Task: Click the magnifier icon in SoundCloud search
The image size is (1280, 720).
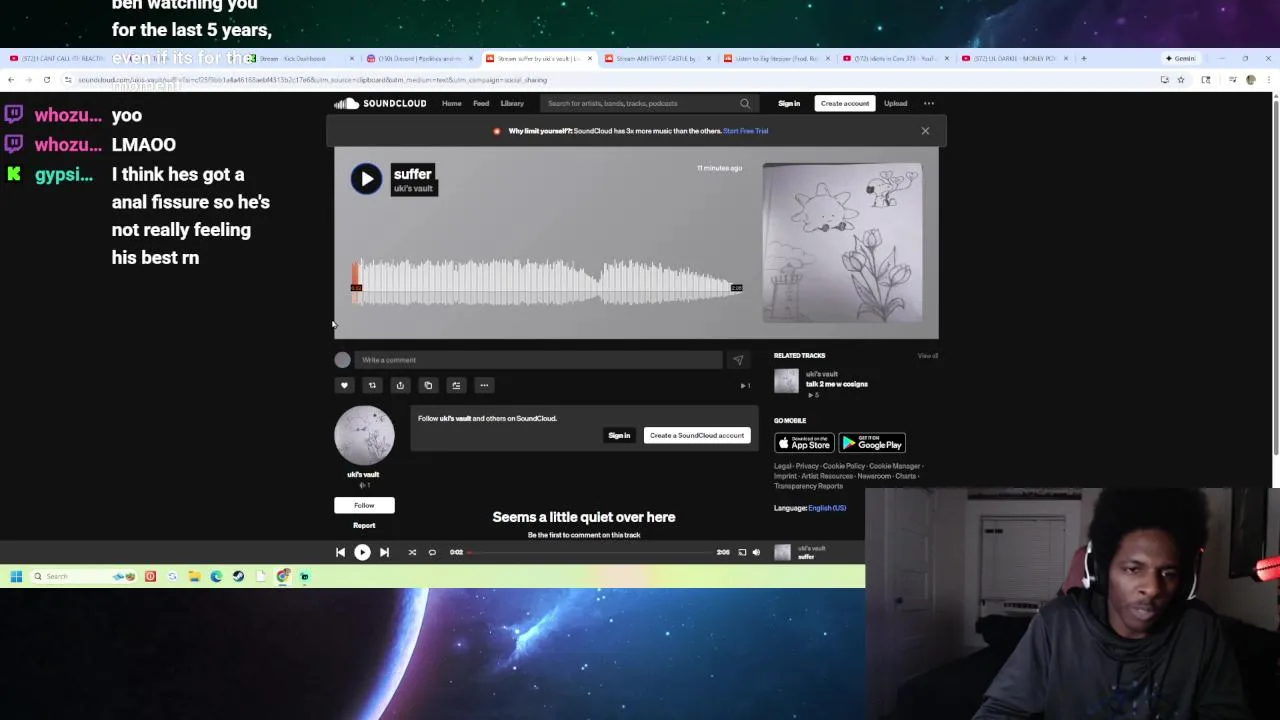Action: (745, 103)
